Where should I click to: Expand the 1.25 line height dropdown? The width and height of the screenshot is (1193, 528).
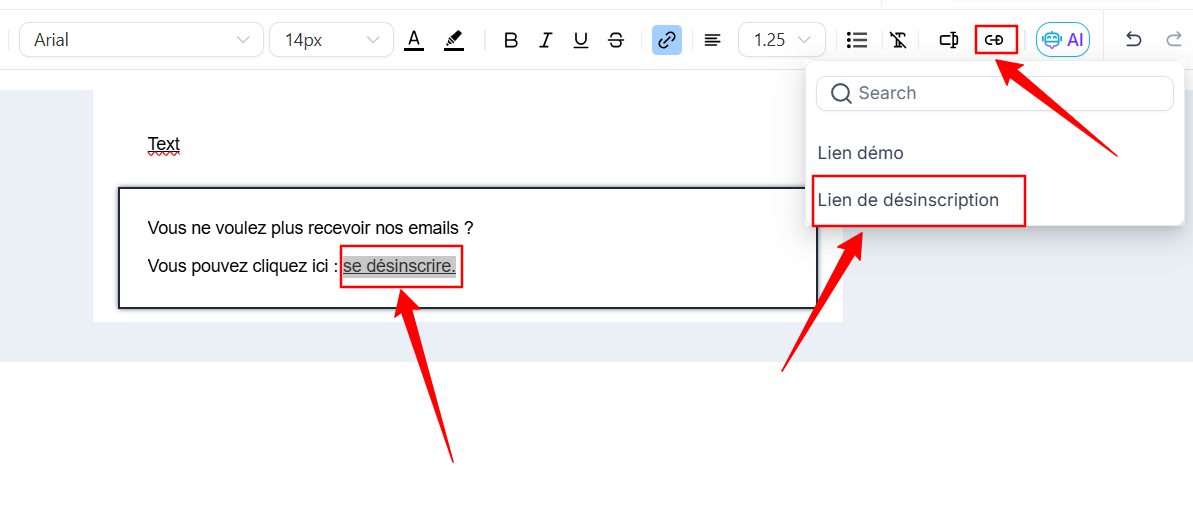point(781,40)
